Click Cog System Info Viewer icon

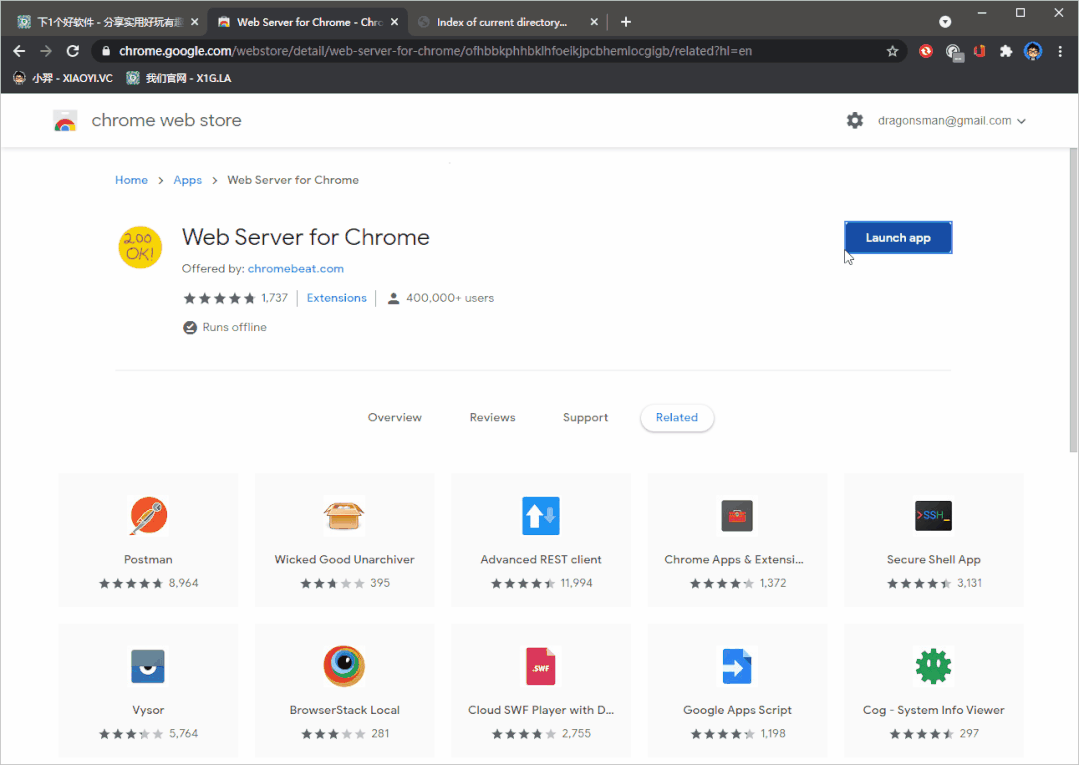point(933,666)
